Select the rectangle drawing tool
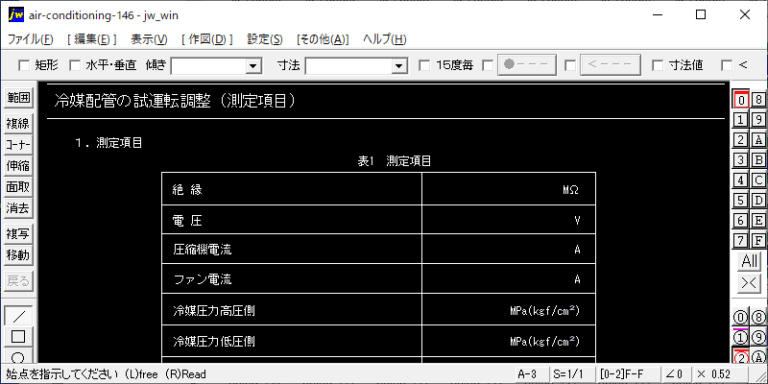768x384 pixels. (18, 336)
